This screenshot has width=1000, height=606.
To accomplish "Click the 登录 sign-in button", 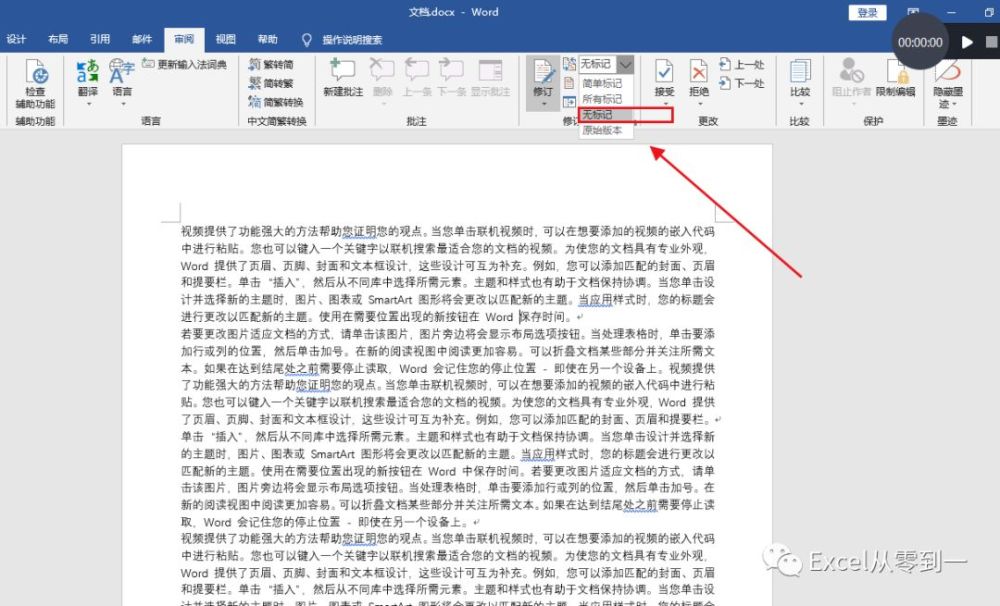I will pos(867,12).
